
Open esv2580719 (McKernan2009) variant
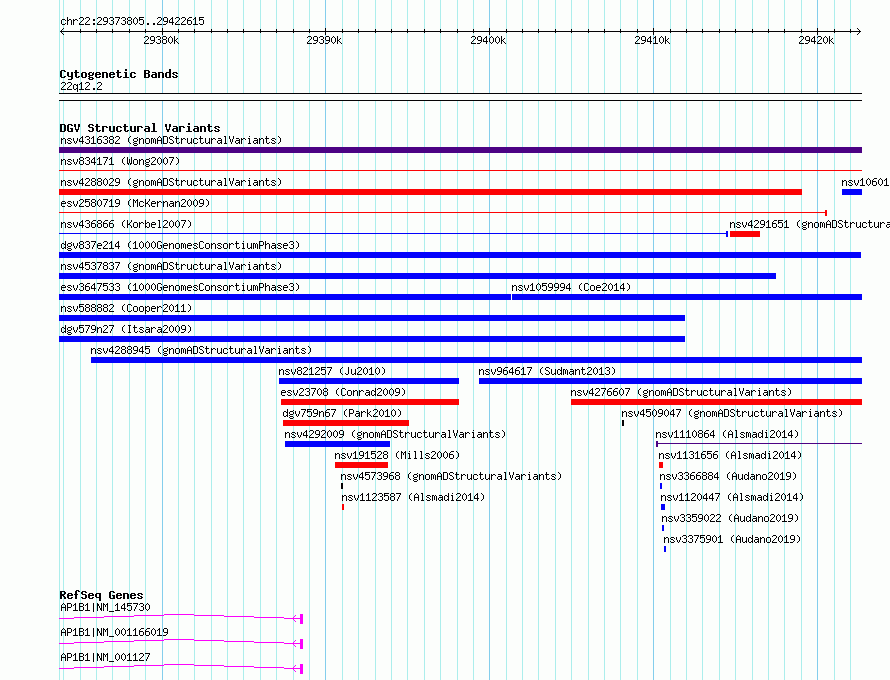tap(135, 203)
